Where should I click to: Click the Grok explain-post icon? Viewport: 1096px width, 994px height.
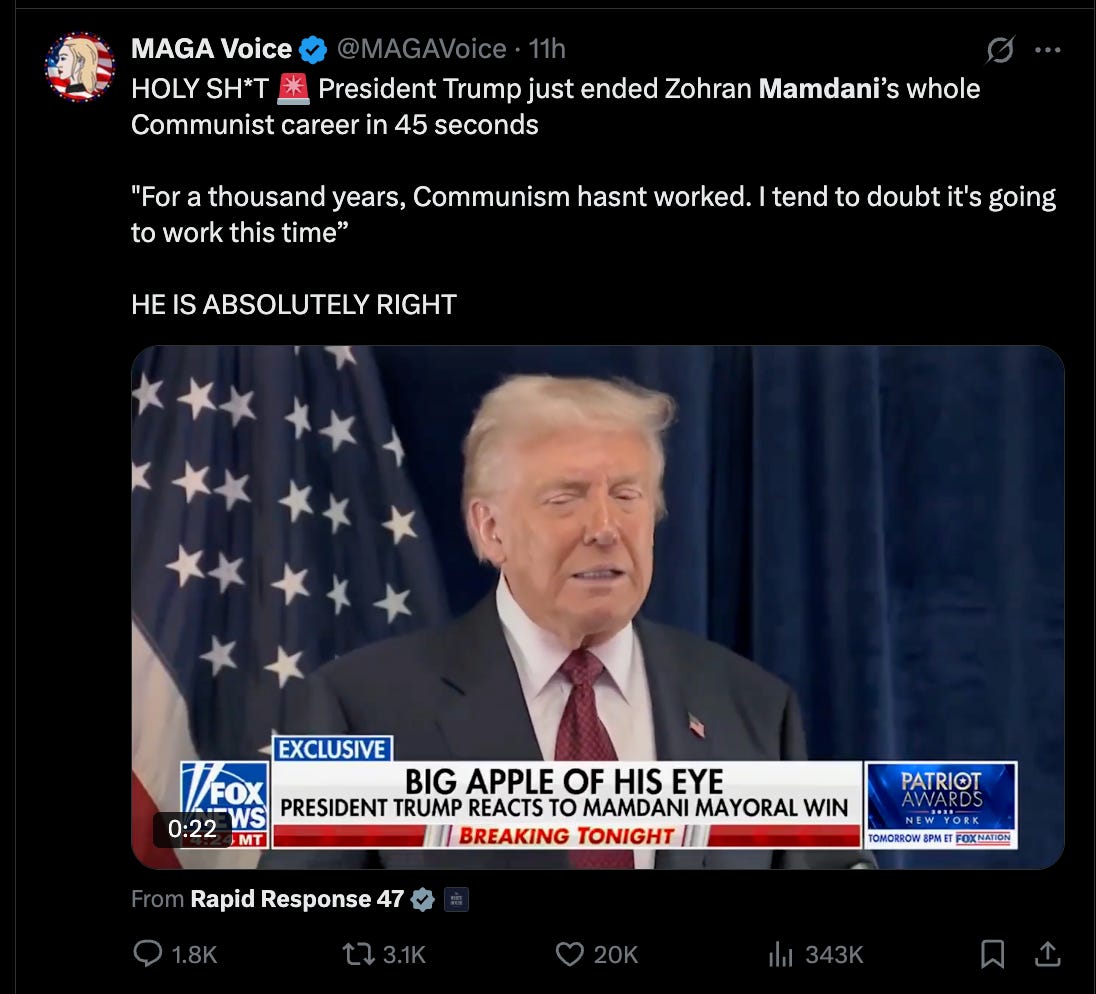(1000, 50)
